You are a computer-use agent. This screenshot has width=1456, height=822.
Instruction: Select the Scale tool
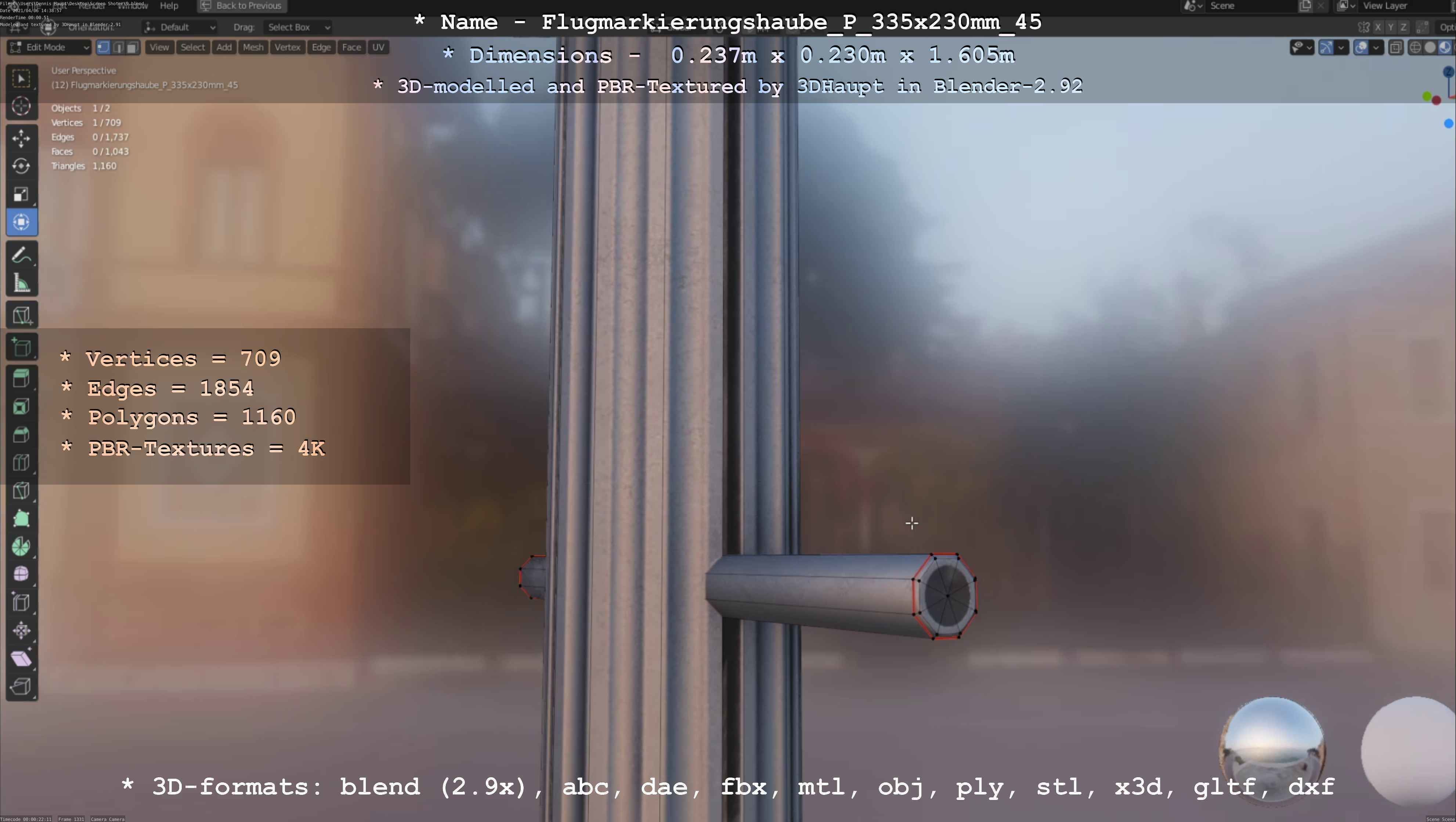(x=21, y=194)
